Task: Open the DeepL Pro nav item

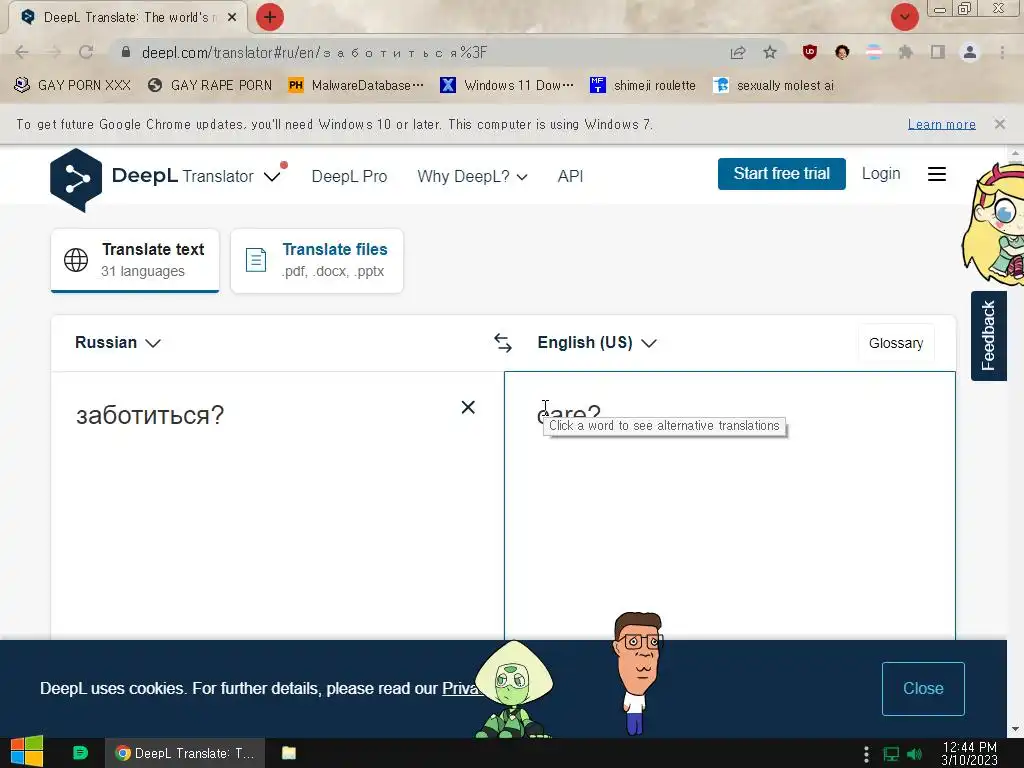Action: pyautogui.click(x=349, y=176)
